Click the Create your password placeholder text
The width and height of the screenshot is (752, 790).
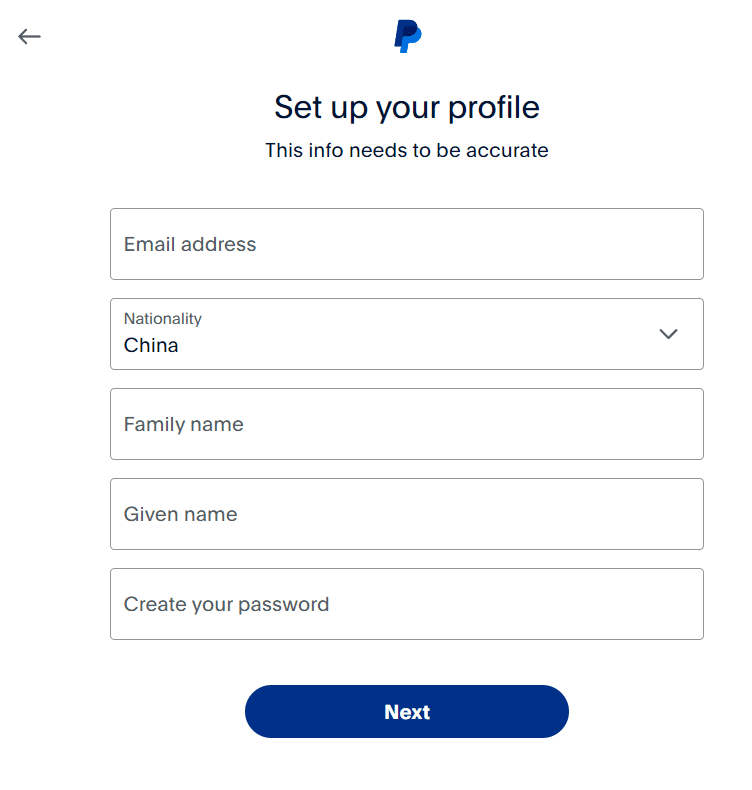226,605
